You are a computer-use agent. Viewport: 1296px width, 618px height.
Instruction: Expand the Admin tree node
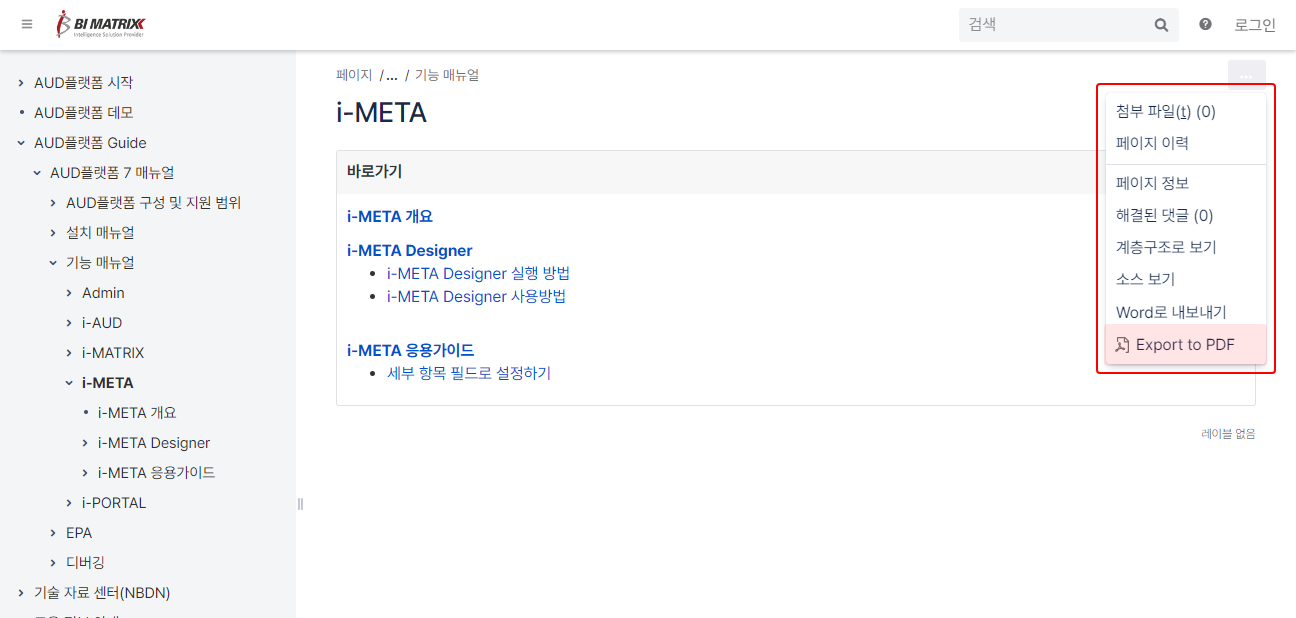click(x=69, y=293)
